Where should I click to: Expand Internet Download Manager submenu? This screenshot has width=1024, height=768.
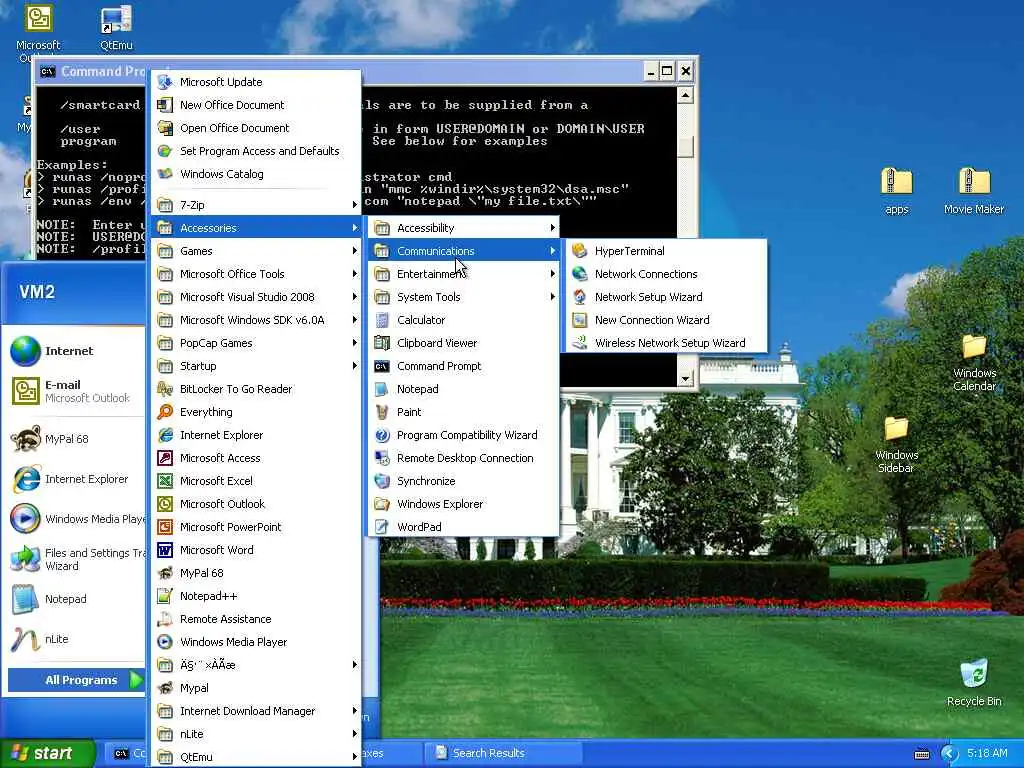pos(256,711)
